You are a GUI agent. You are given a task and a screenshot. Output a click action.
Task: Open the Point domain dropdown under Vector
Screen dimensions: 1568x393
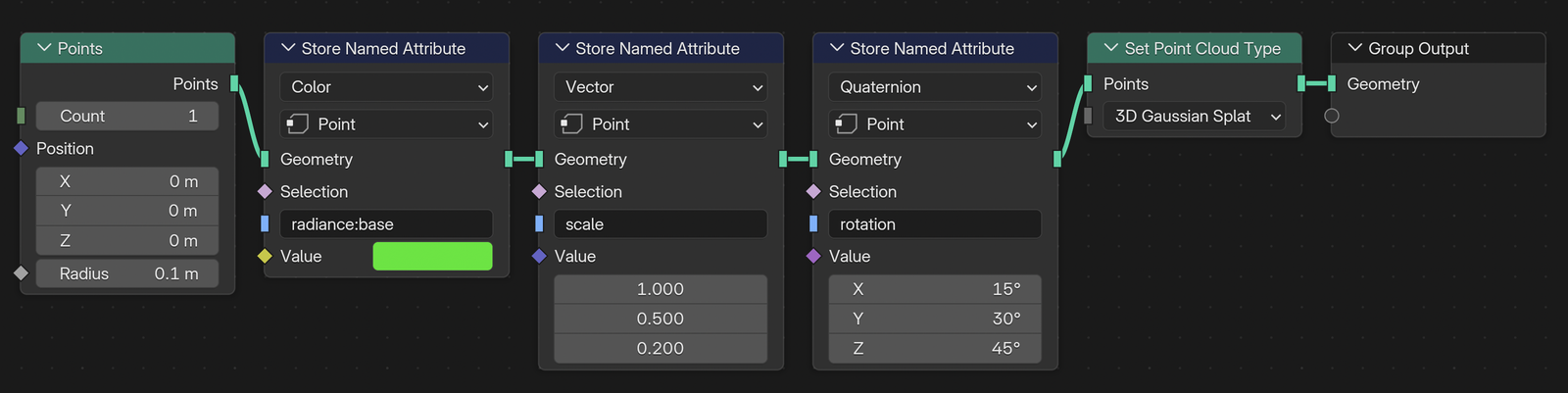click(x=661, y=124)
